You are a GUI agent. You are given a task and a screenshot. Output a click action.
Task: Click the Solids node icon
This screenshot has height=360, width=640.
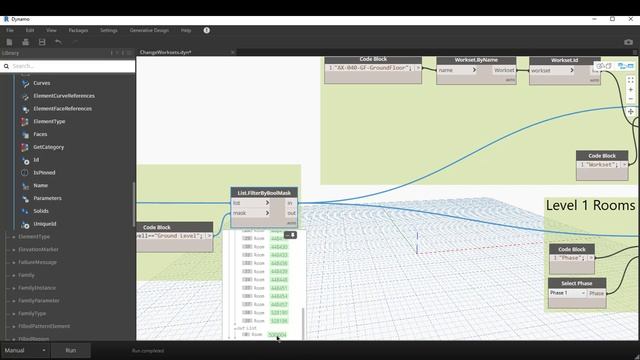(25, 211)
